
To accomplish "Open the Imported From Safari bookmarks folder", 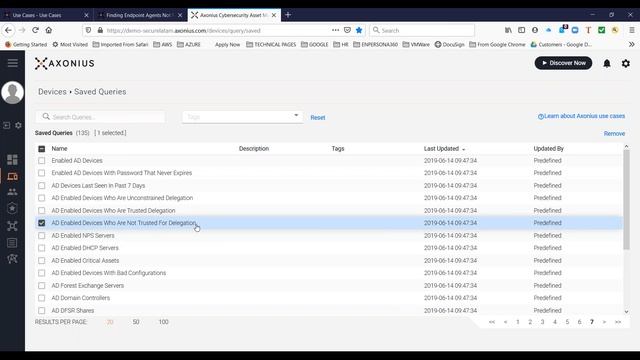I will [x=120, y=44].
